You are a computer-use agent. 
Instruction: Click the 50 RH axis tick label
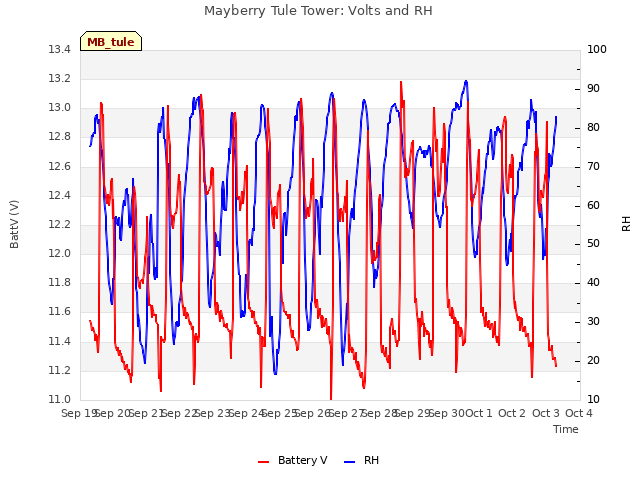[593, 244]
